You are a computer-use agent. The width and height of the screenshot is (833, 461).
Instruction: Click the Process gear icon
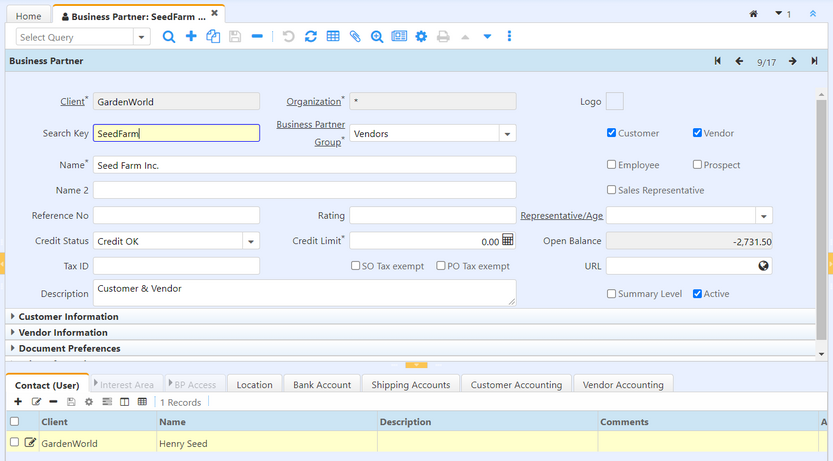tap(421, 37)
